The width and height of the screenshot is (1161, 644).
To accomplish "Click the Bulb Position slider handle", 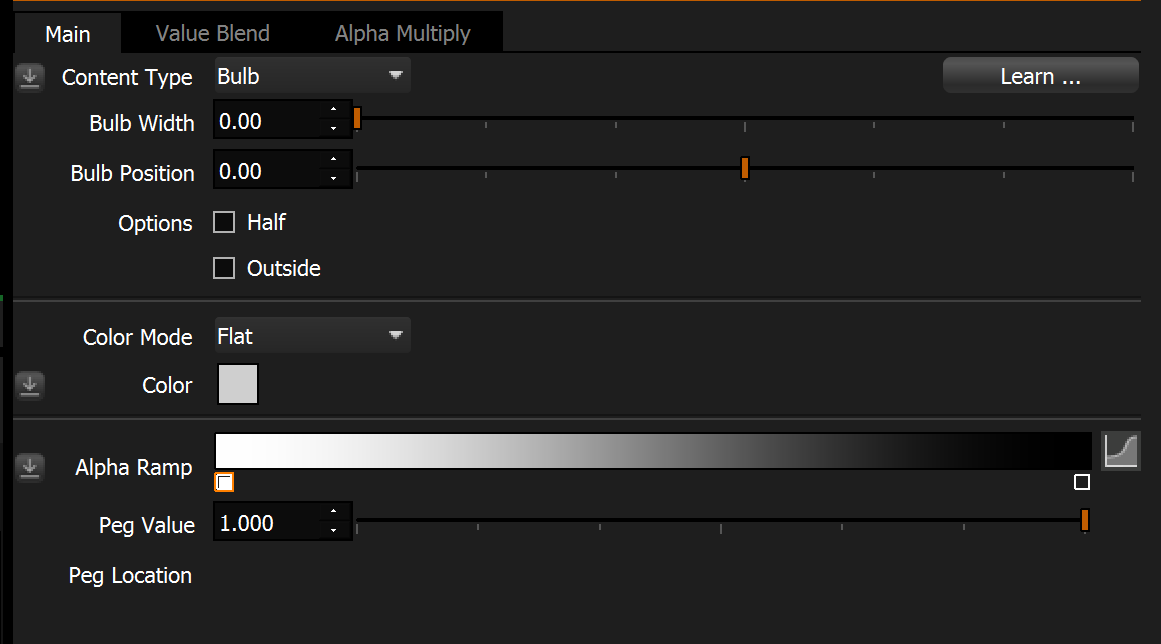I will [x=745, y=168].
